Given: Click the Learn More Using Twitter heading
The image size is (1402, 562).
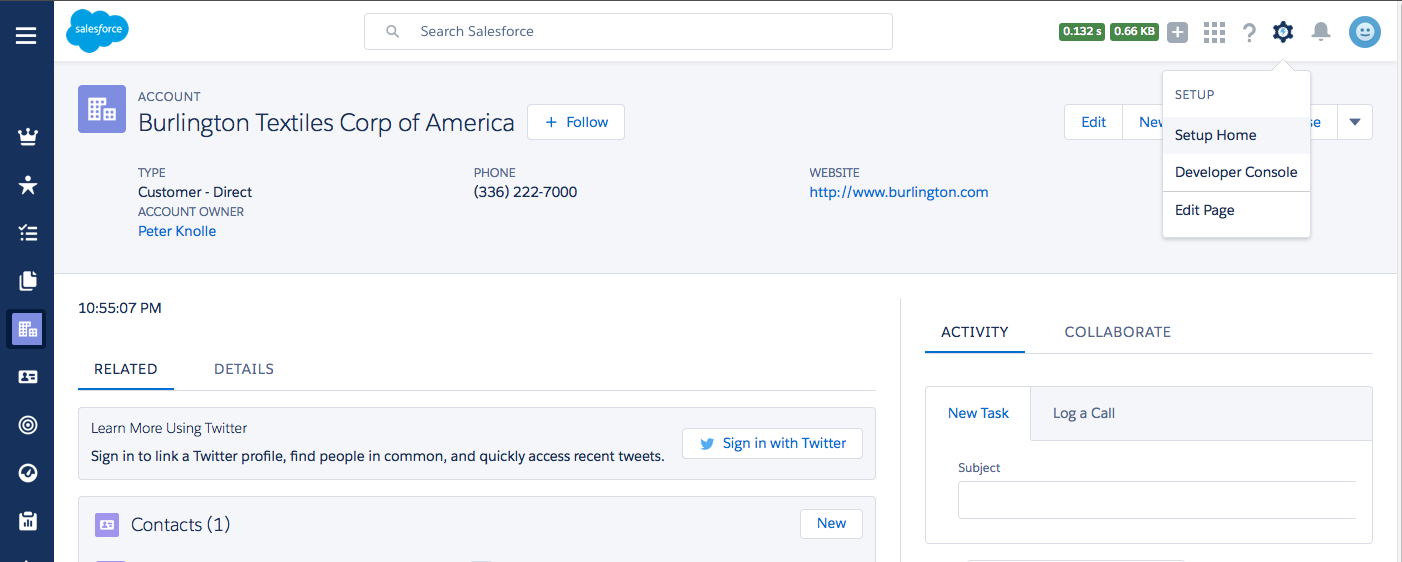Looking at the screenshot, I should coord(169,428).
